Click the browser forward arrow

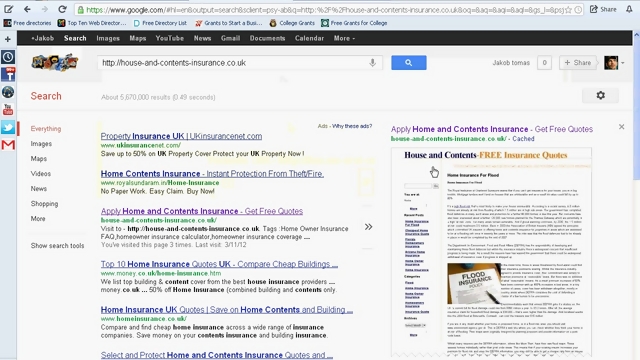tap(44, 9)
